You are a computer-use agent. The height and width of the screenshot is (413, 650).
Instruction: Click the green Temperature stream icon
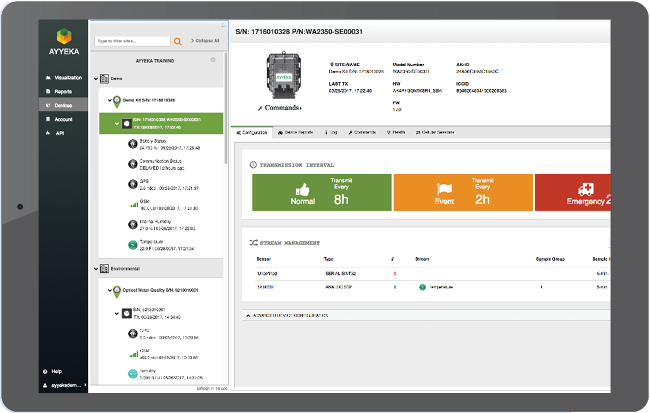132,243
